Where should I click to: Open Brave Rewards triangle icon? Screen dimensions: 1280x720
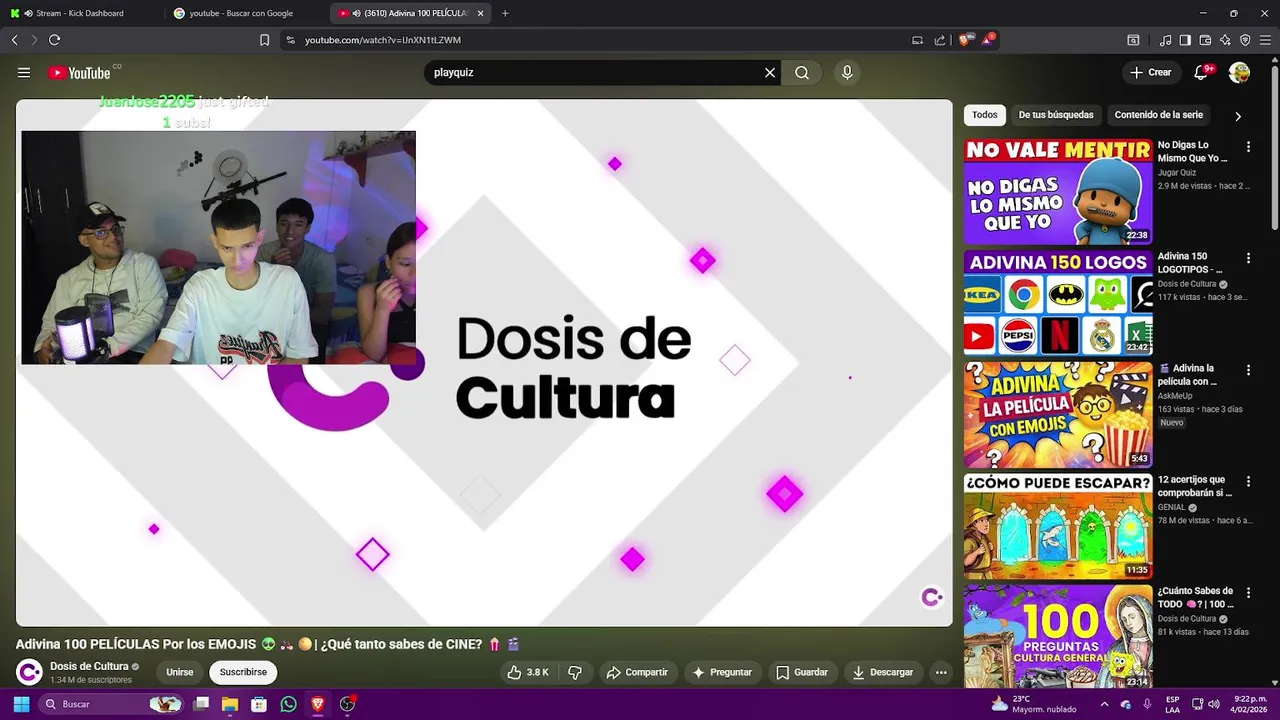(988, 40)
